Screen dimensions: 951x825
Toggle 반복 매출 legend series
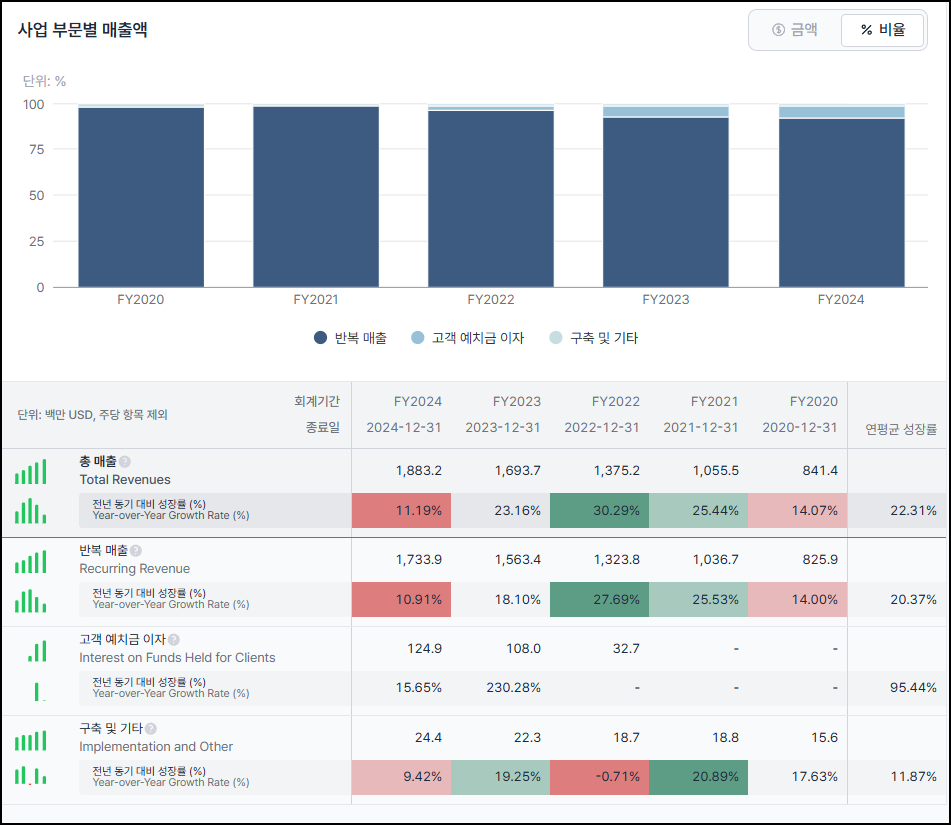tap(351, 338)
